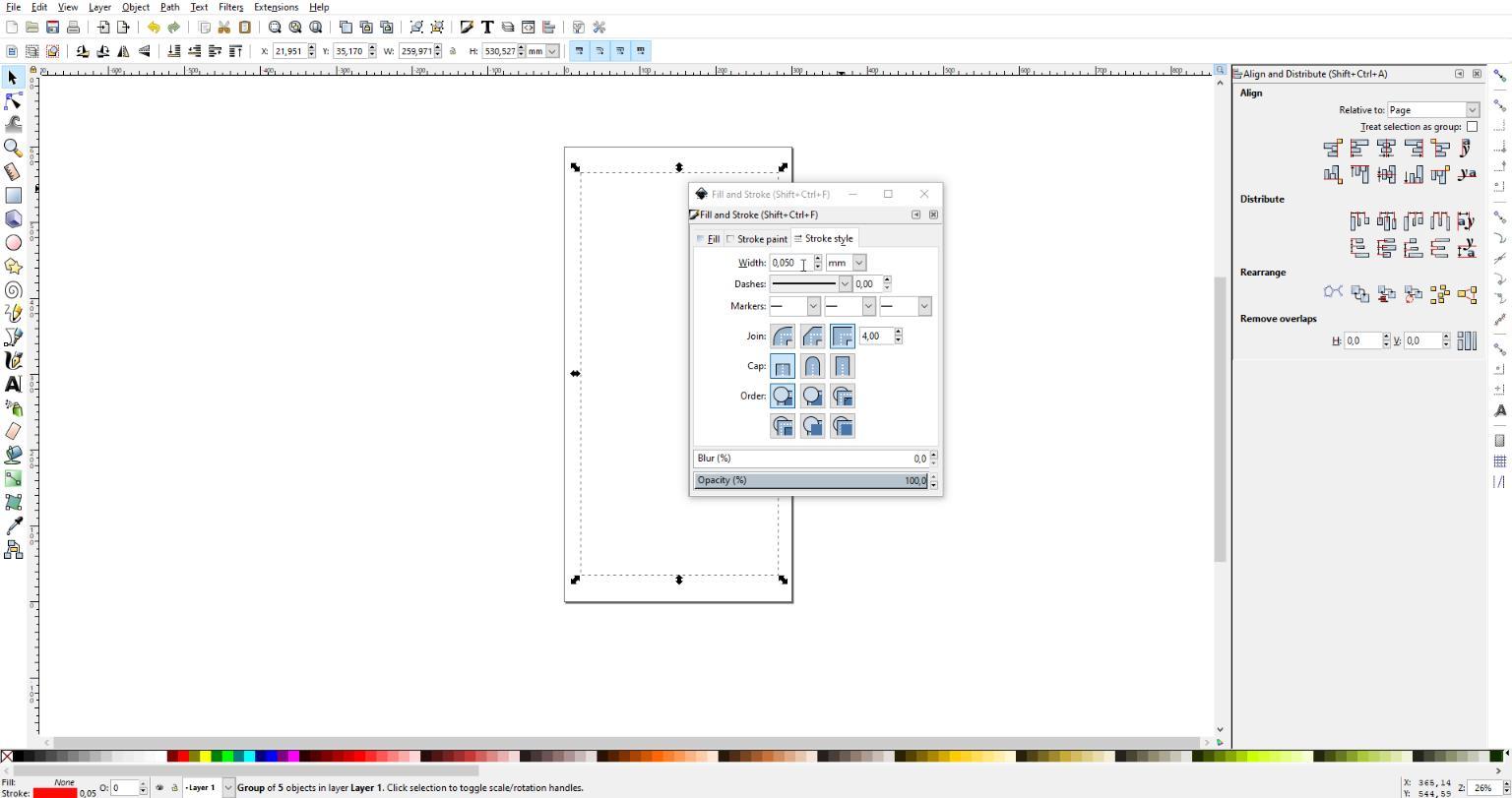Screen dimensions: 1512x798
Task: Select the Node edit tool
Action: click(13, 100)
